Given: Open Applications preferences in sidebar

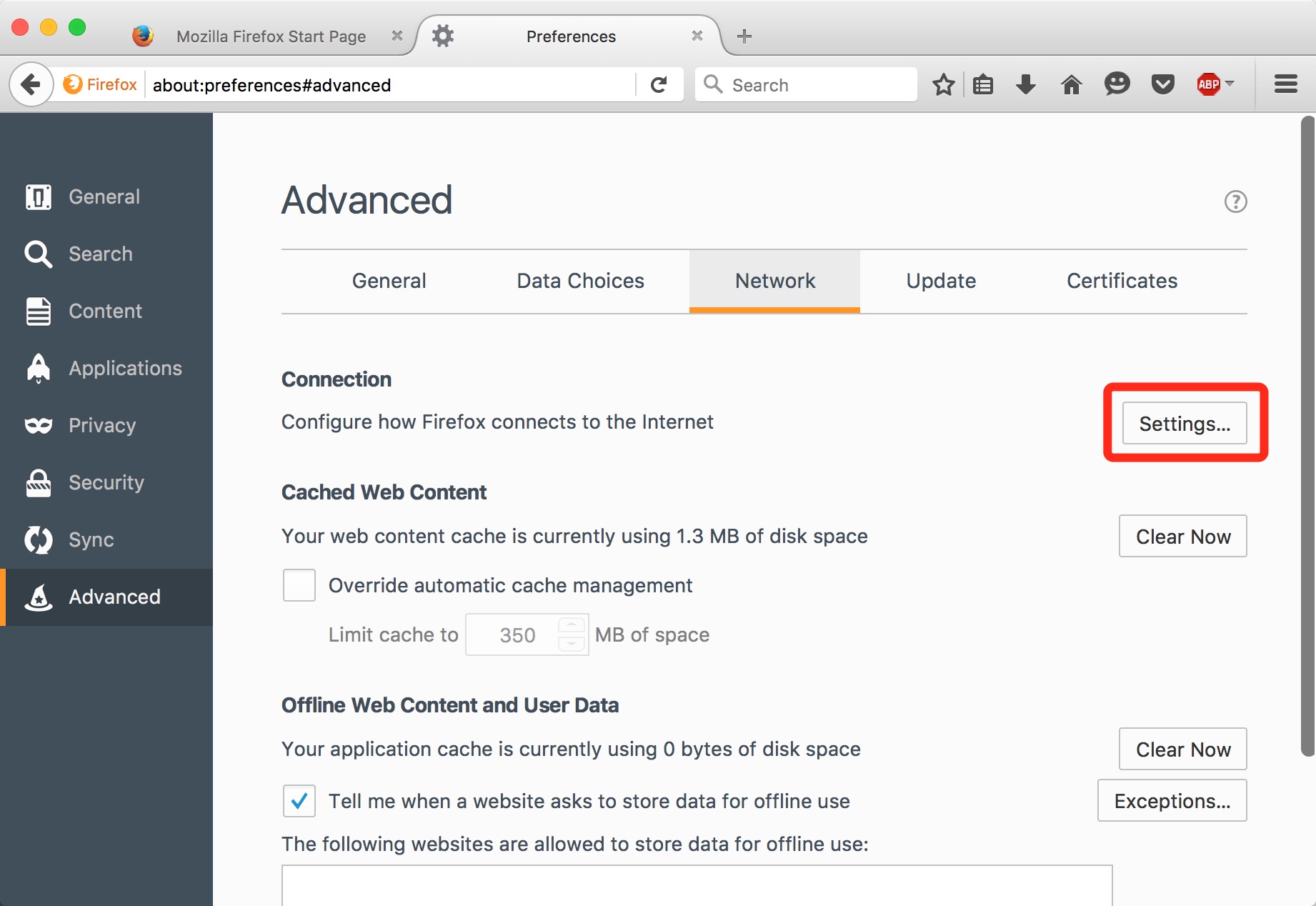Looking at the screenshot, I should pos(106,368).
